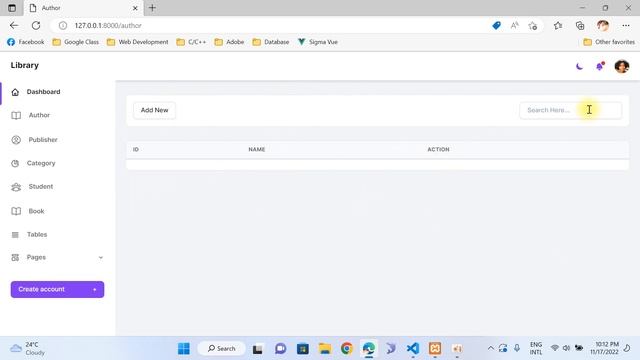Open the Dashboard sidebar item
The image size is (640, 360).
coord(43,92)
